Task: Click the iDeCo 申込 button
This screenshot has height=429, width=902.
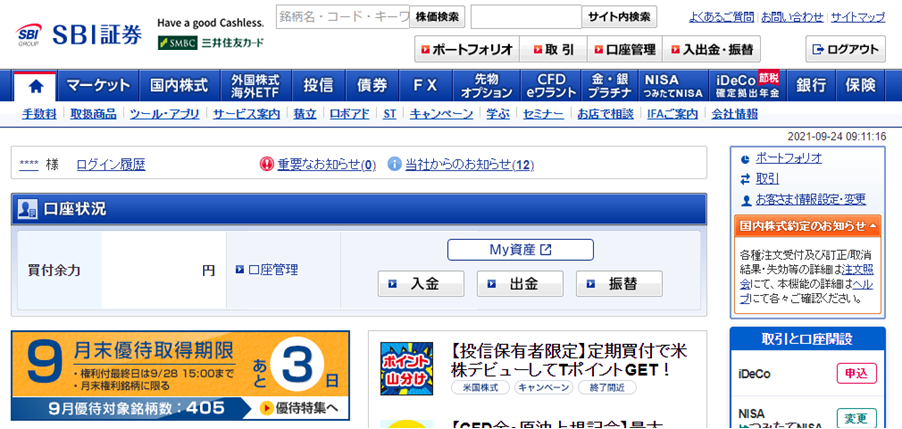Action: coord(856,373)
